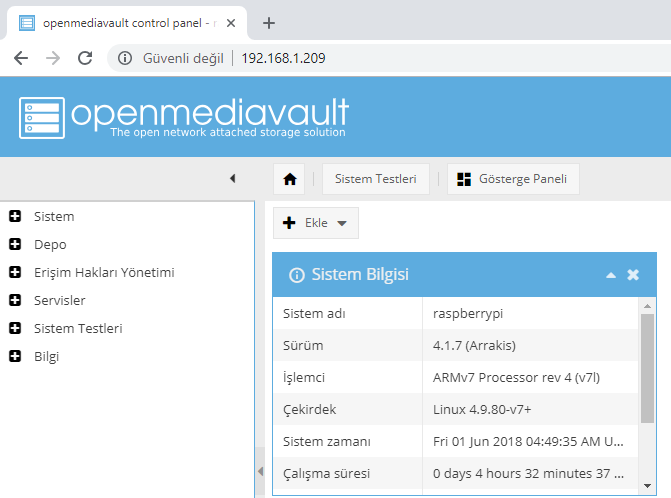The image size is (671, 498).
Task: Expand Sistem Testleri node in sidebar
Action: tap(15, 328)
